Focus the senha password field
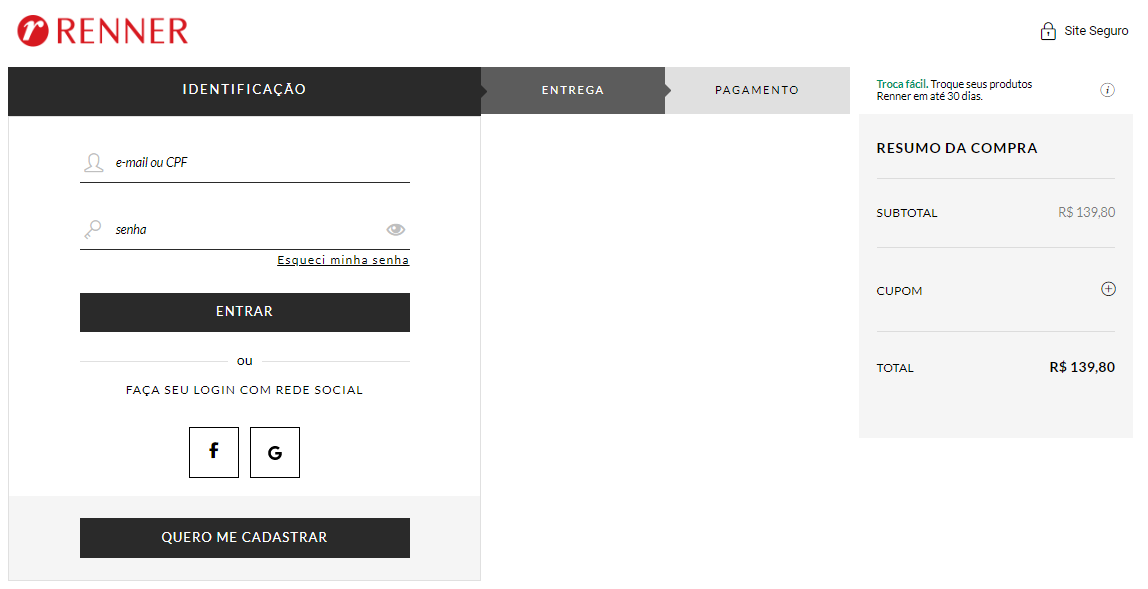The height and width of the screenshot is (589, 1148). pyautogui.click(x=245, y=230)
